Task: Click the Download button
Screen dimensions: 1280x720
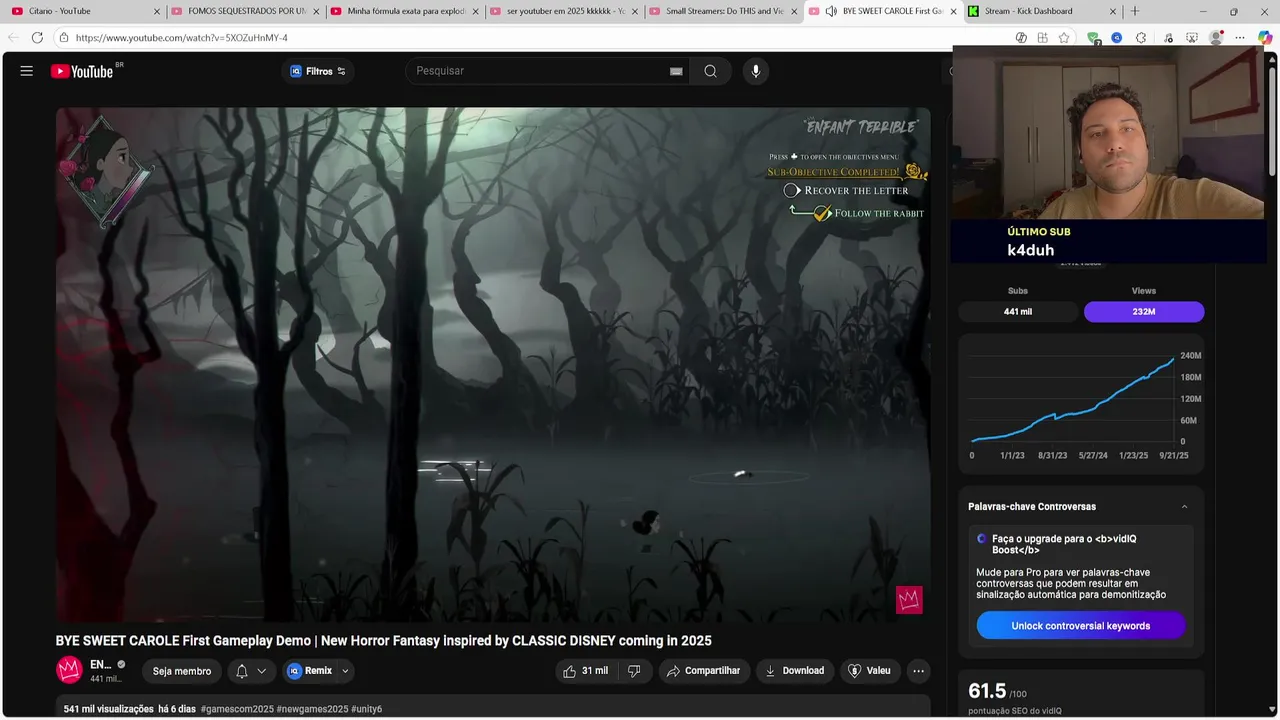Action: coord(795,671)
